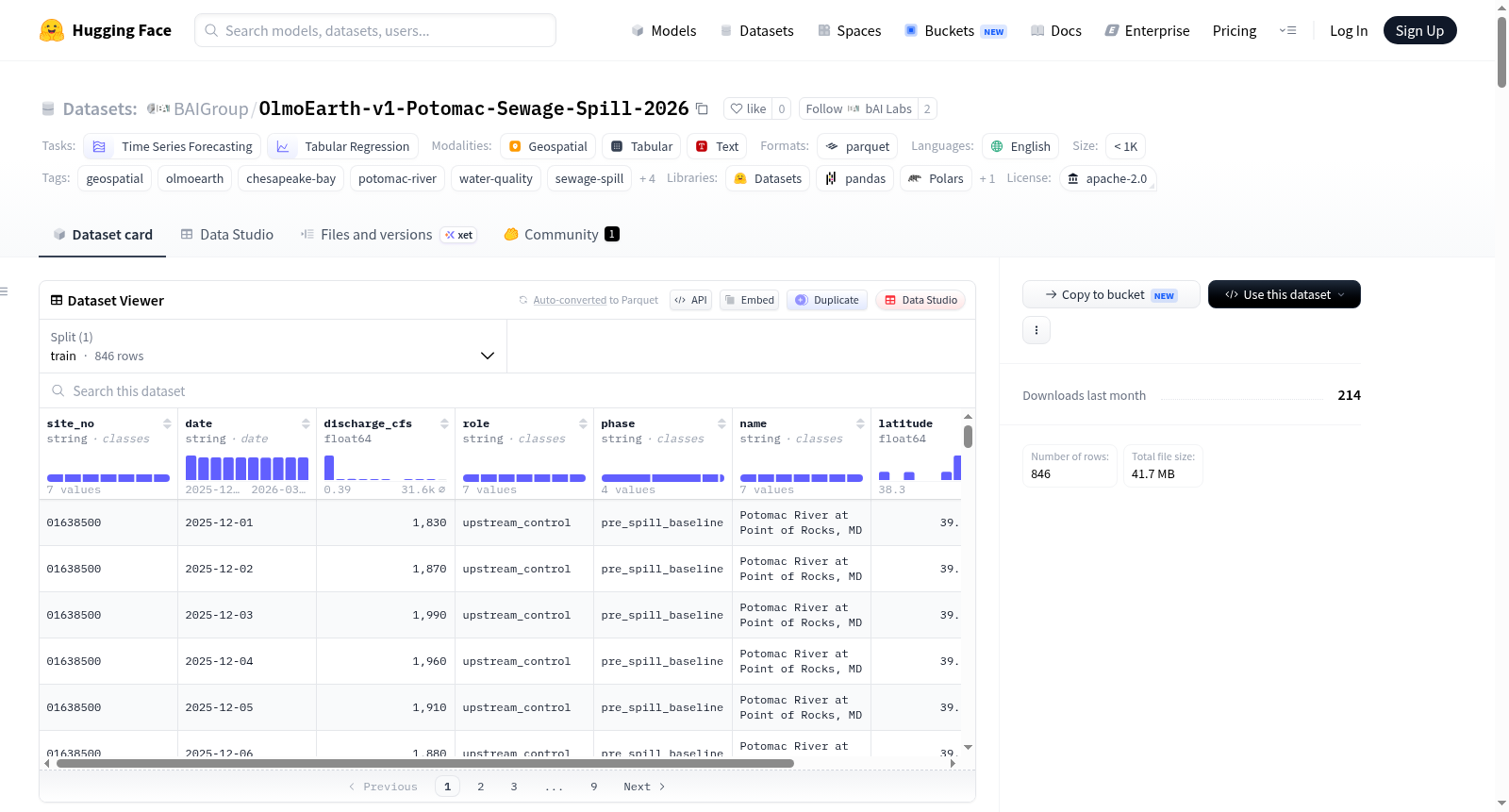Click the Embed button
This screenshot has width=1509, height=812.
(749, 300)
